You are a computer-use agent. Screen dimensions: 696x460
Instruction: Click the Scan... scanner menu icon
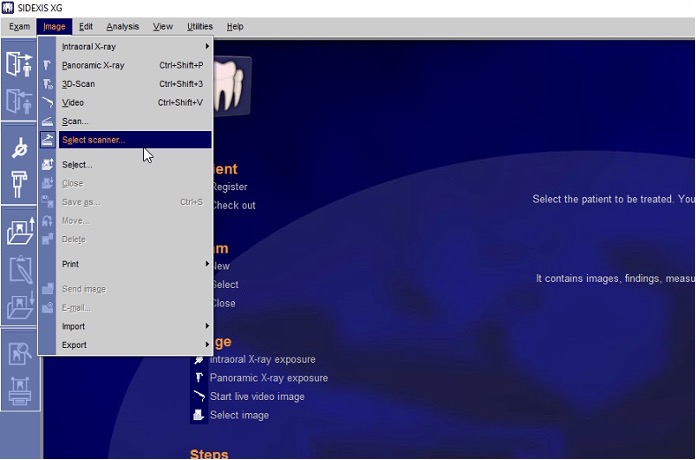[x=47, y=121]
